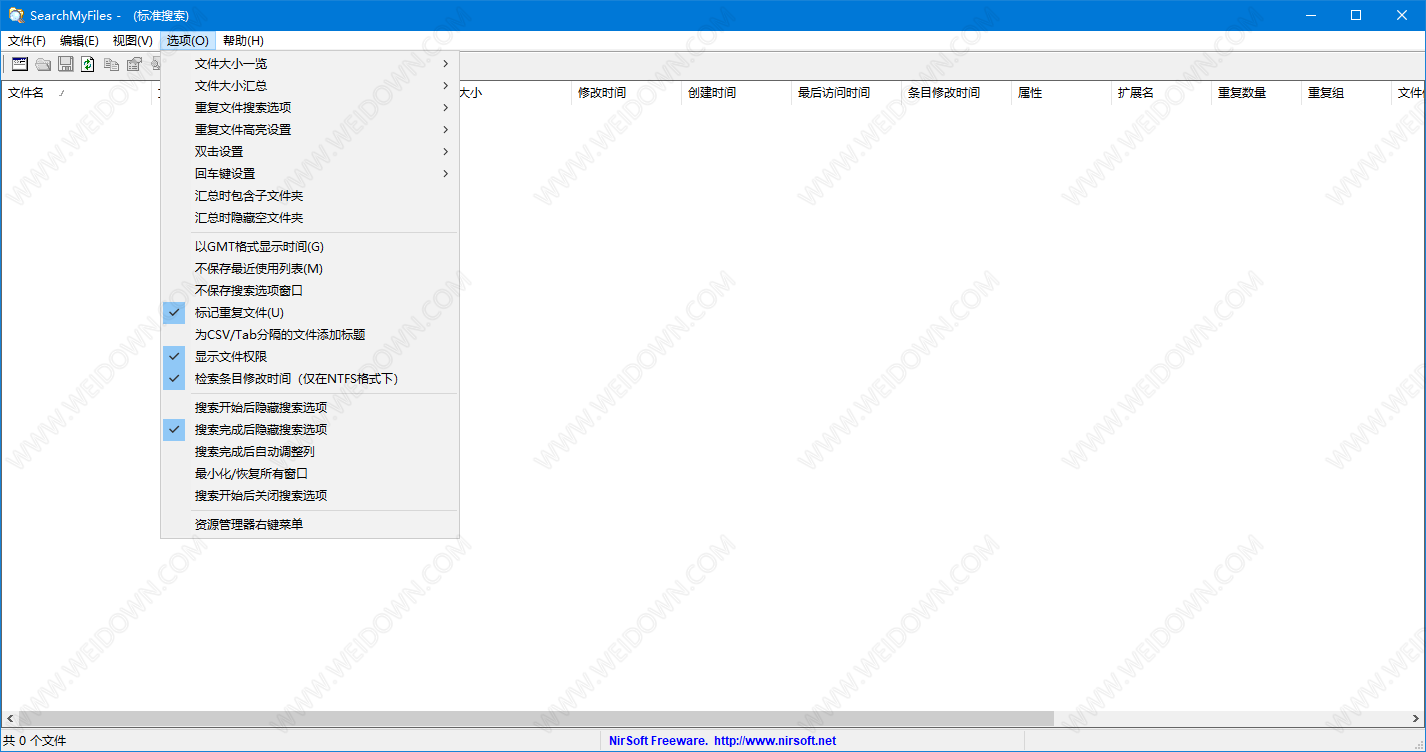
Task: Sort by 扩展名 column header
Action: click(x=1161, y=93)
